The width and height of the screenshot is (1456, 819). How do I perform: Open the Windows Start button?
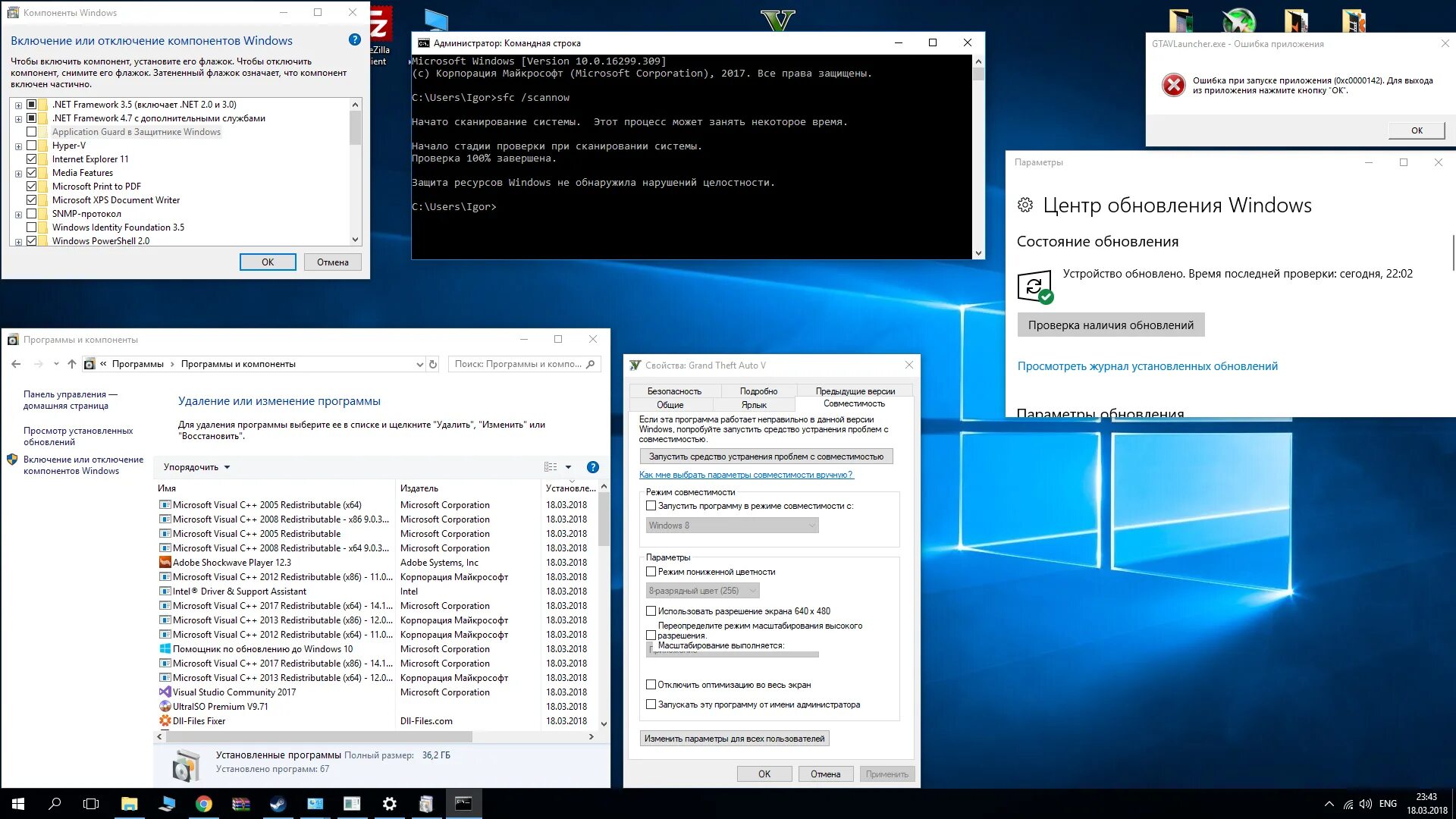pyautogui.click(x=18, y=804)
